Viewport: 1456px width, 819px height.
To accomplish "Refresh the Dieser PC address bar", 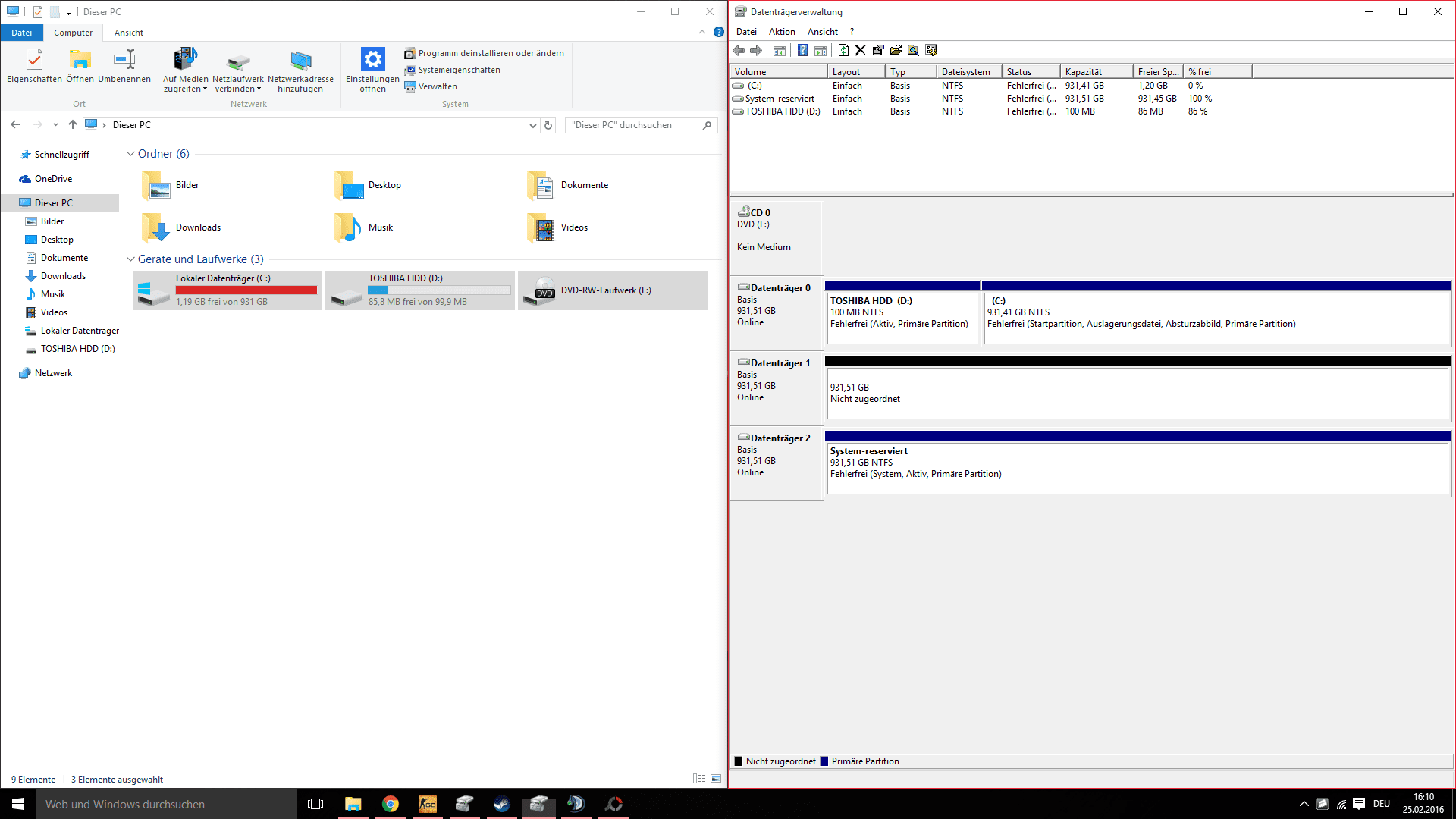I will click(x=548, y=125).
